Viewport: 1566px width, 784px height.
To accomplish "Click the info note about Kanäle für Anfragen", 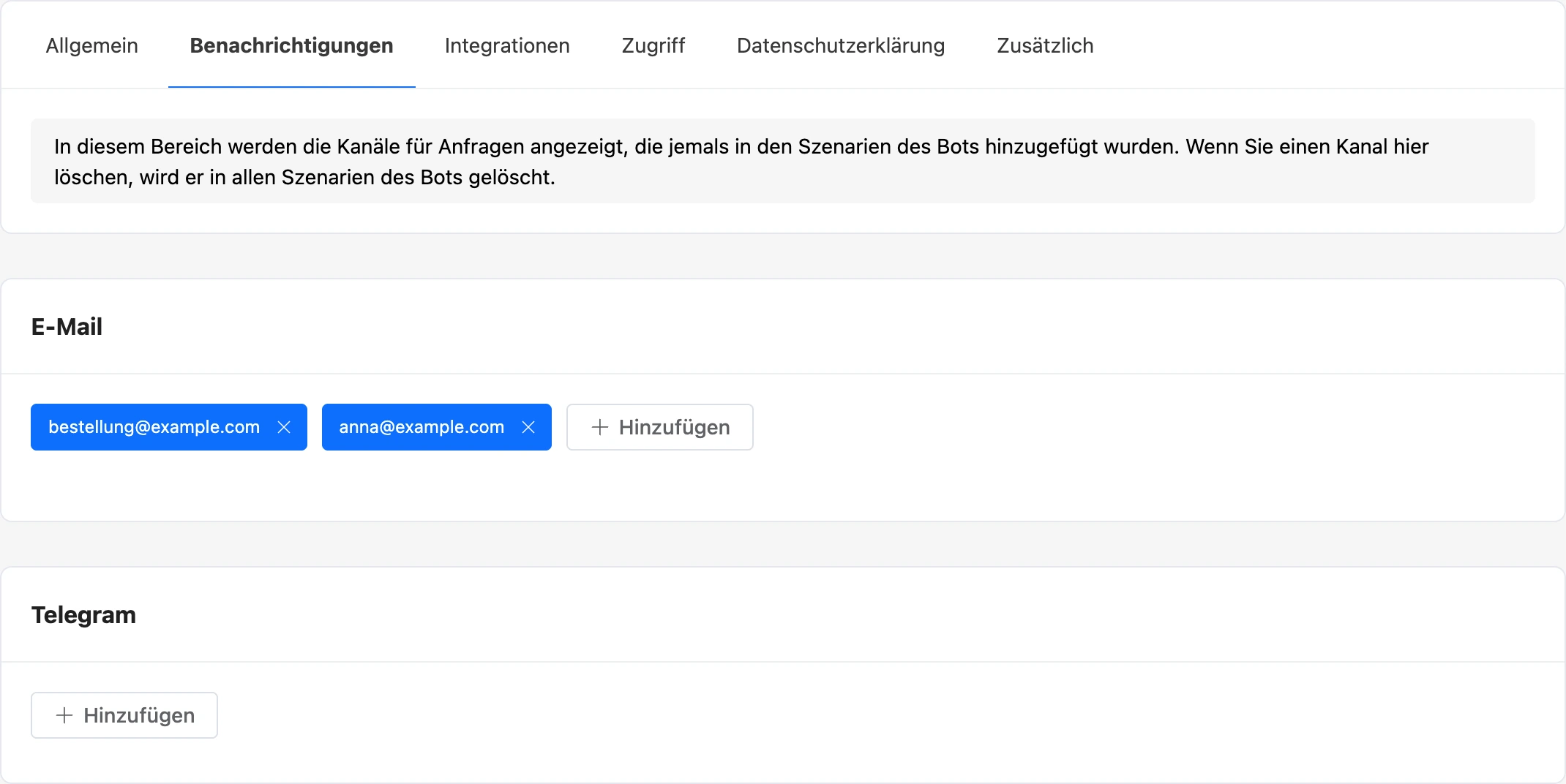I will [783, 162].
